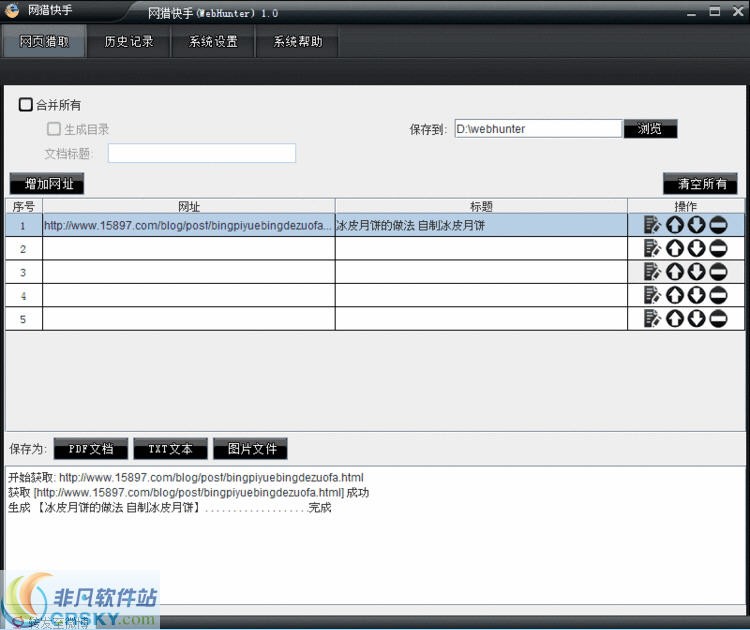This screenshot has width=750, height=630.
Task: Select the 15897.com URL cell in row 1
Action: click(x=189, y=225)
